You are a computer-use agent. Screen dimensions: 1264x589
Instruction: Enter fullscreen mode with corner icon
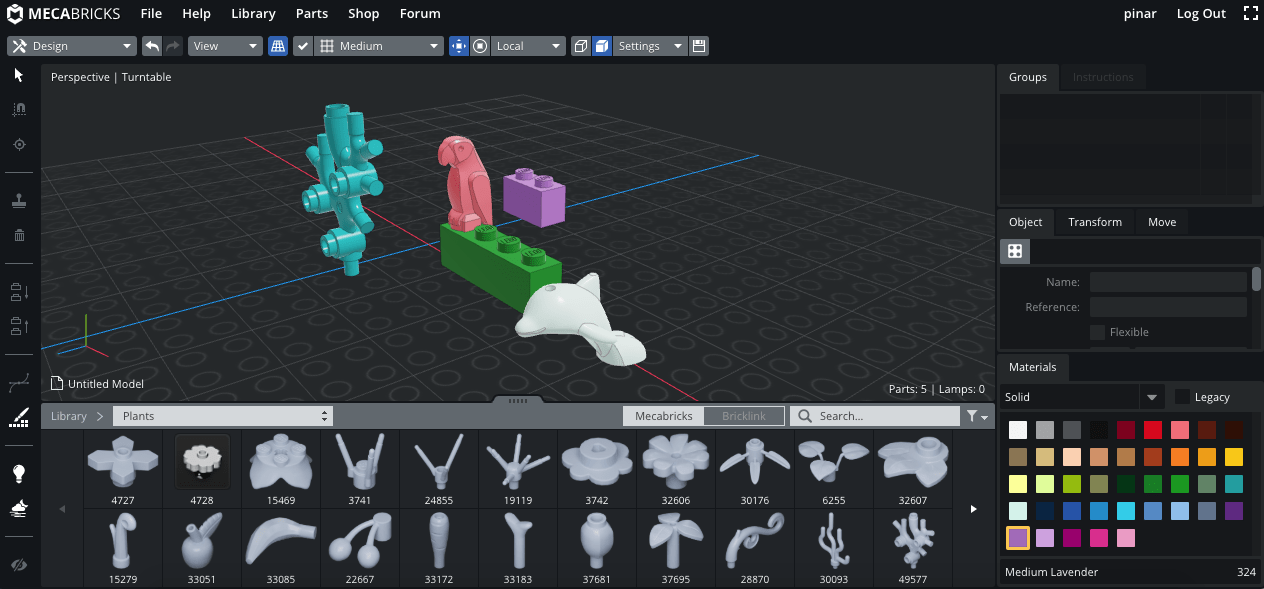(x=1250, y=14)
